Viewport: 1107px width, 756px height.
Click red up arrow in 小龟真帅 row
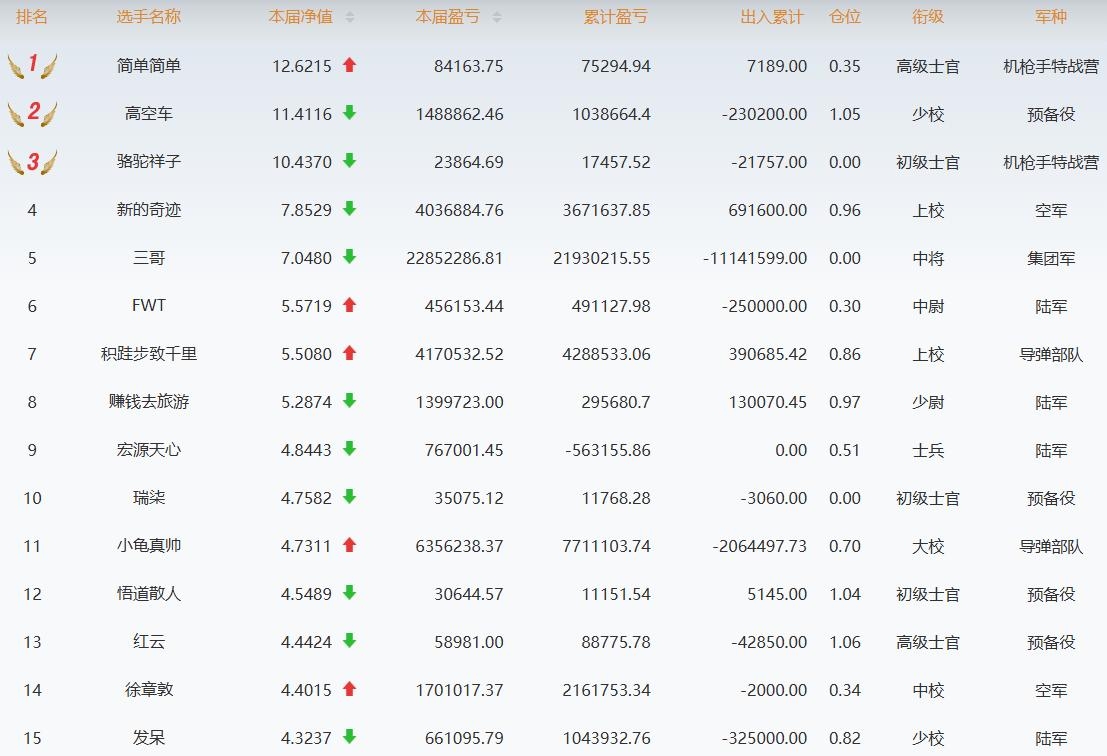349,545
